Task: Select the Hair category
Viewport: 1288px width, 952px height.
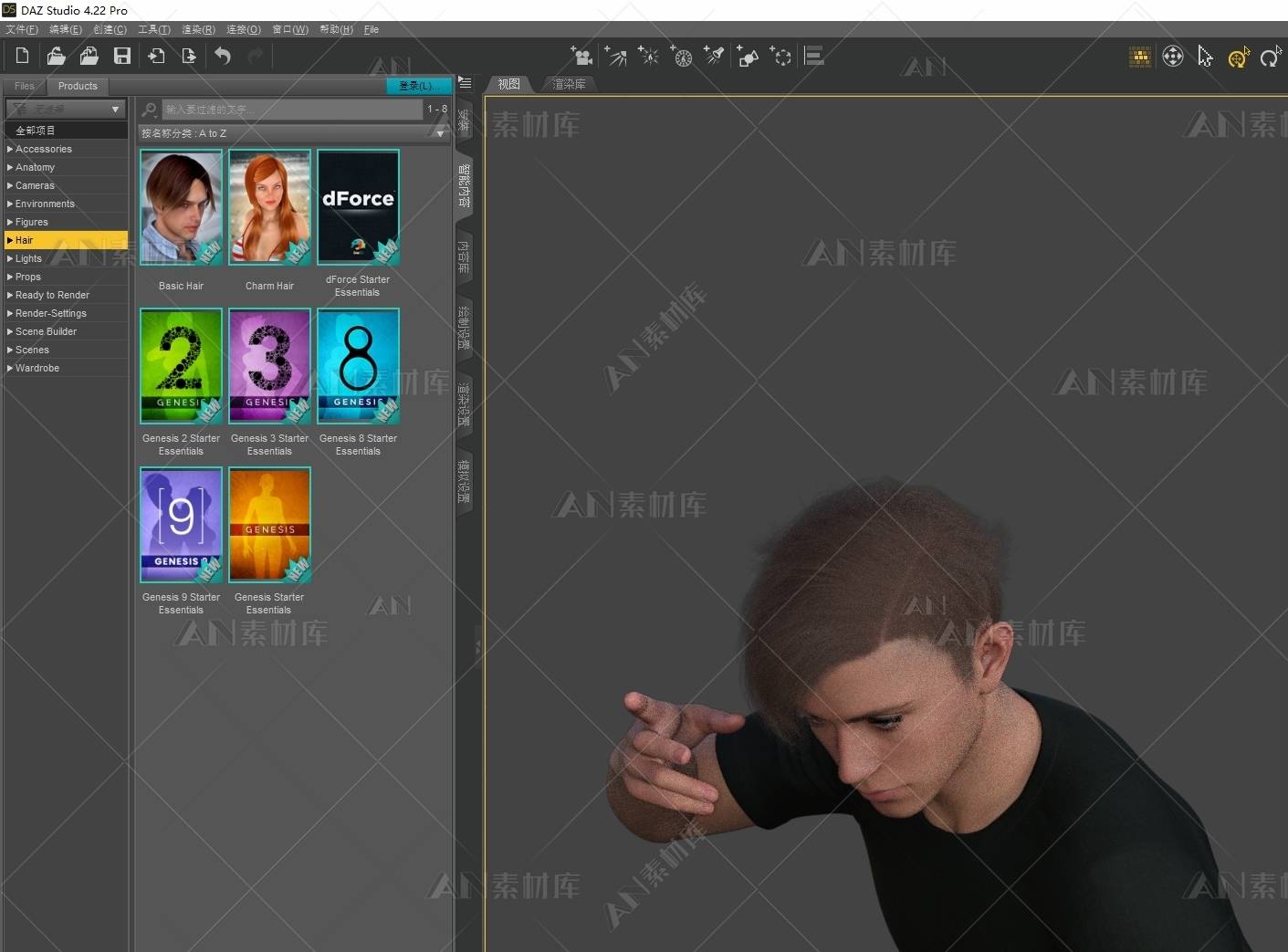Action: [66, 240]
